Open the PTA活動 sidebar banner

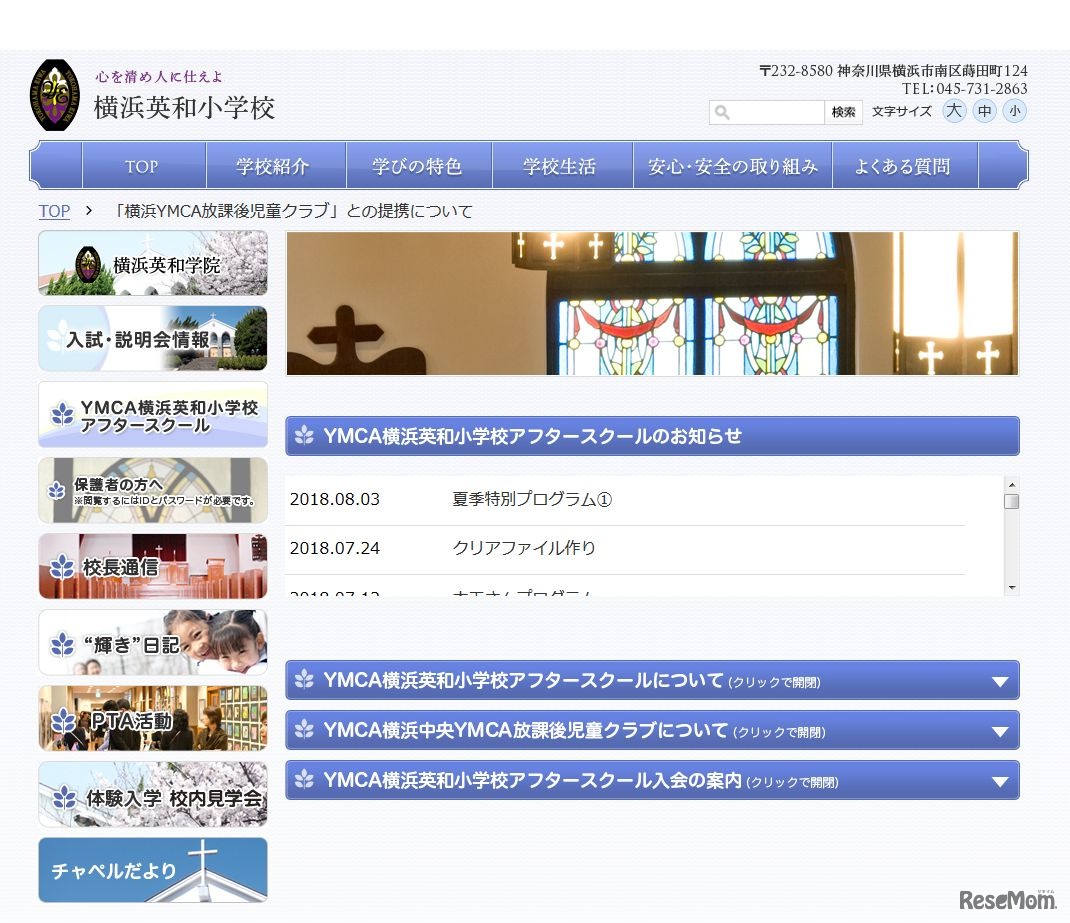click(x=153, y=718)
